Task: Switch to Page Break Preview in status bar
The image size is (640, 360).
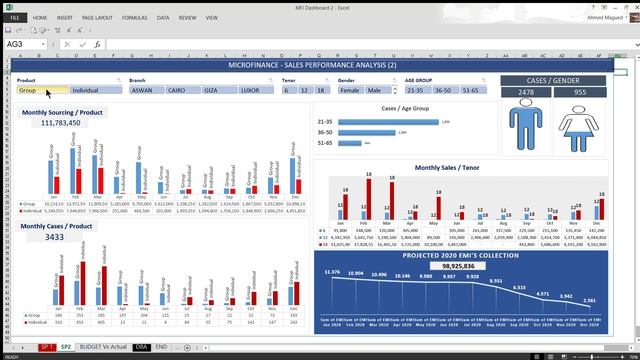Action: 564,357
